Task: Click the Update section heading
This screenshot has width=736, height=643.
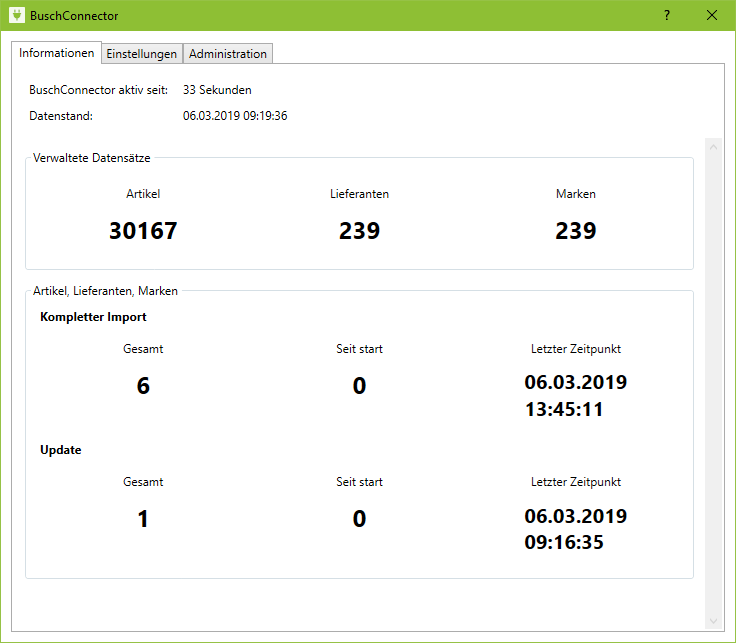Action: (x=61, y=450)
